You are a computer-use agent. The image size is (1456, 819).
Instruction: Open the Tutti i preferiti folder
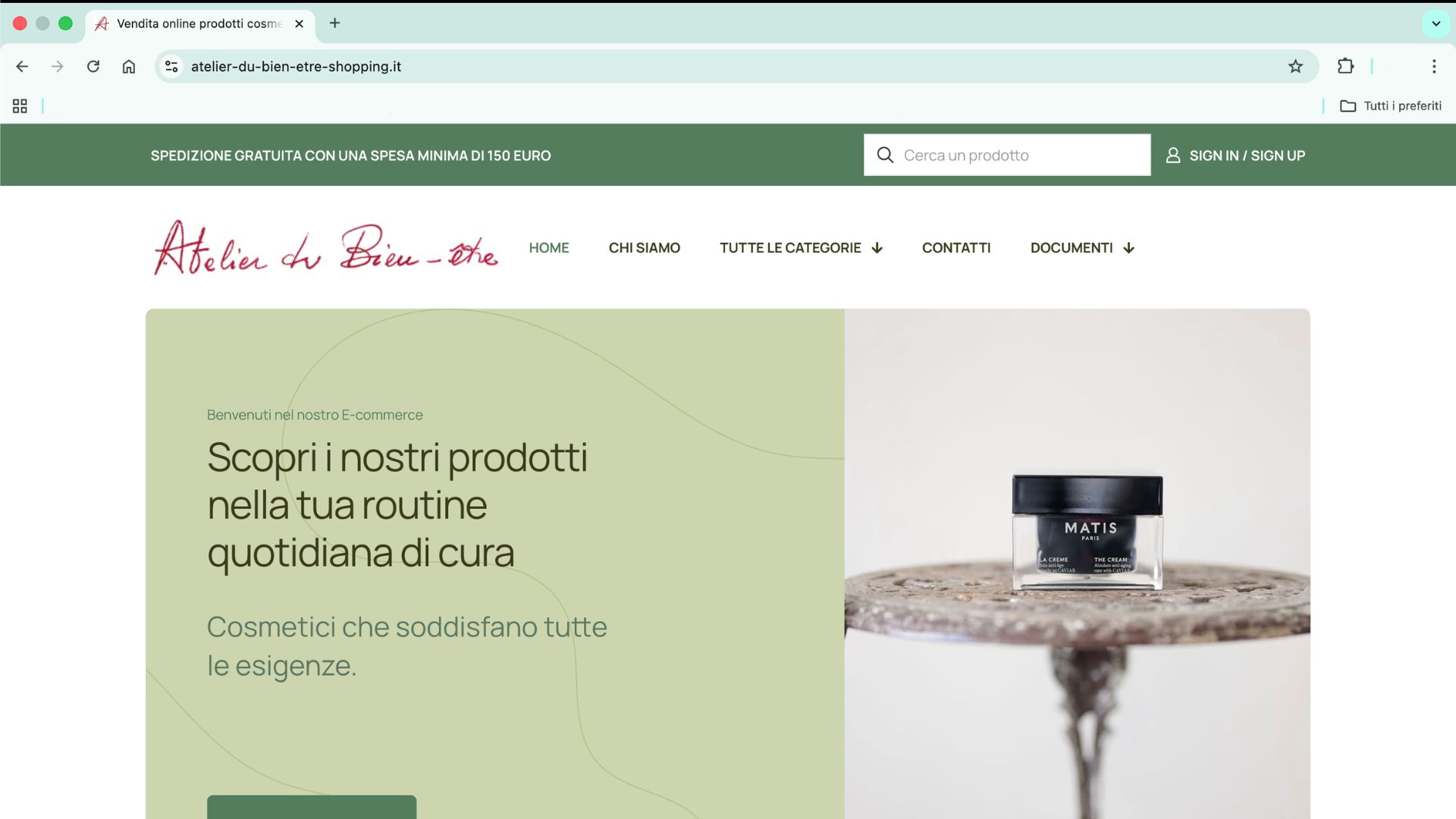point(1391,106)
